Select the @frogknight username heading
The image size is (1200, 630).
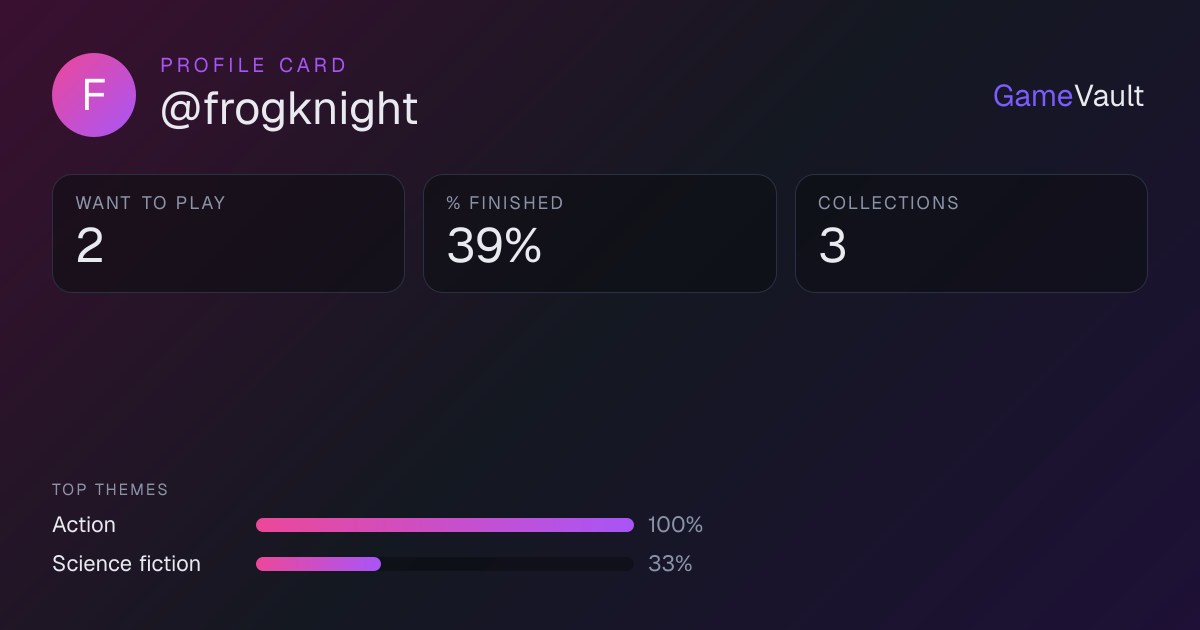(289, 109)
